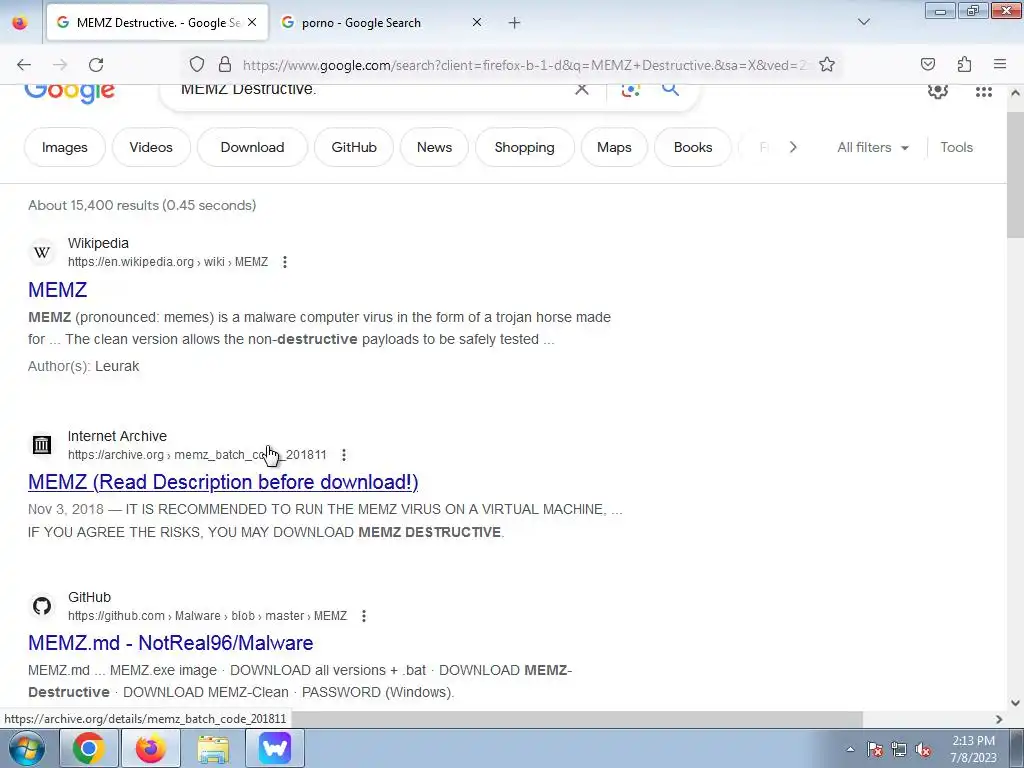The width and height of the screenshot is (1024, 768).
Task: Click the Wikipedia URL breadcrumb
Action: point(168,262)
